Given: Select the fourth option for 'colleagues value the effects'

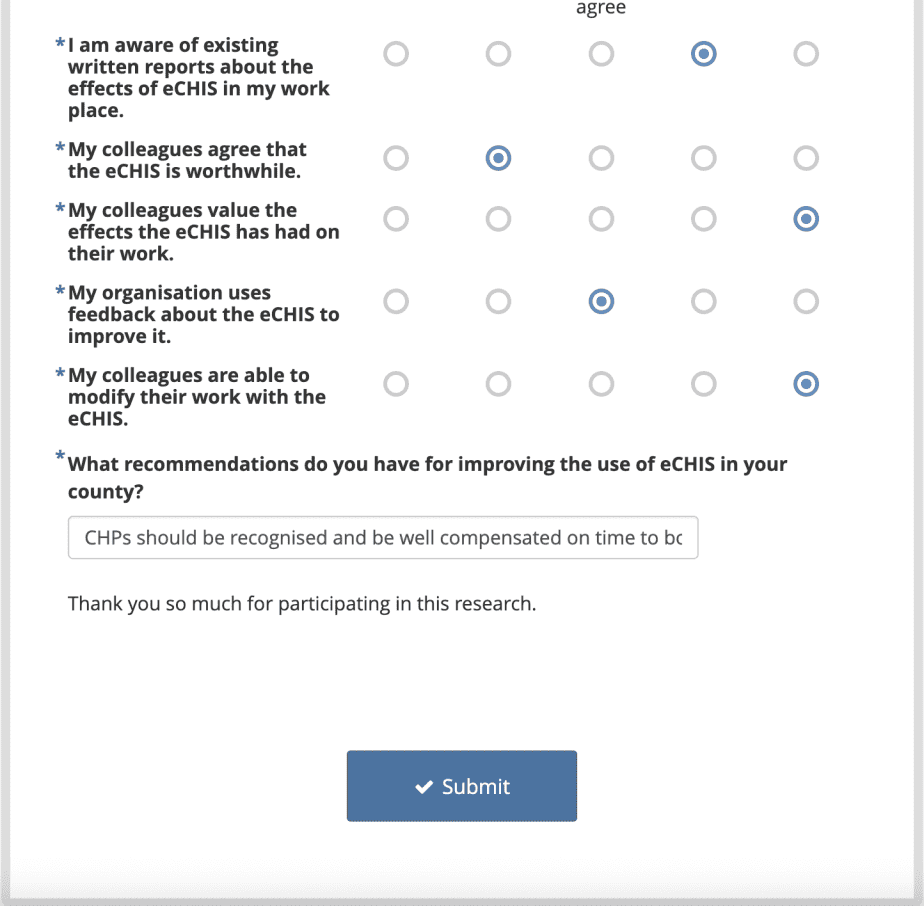Looking at the screenshot, I should (703, 219).
